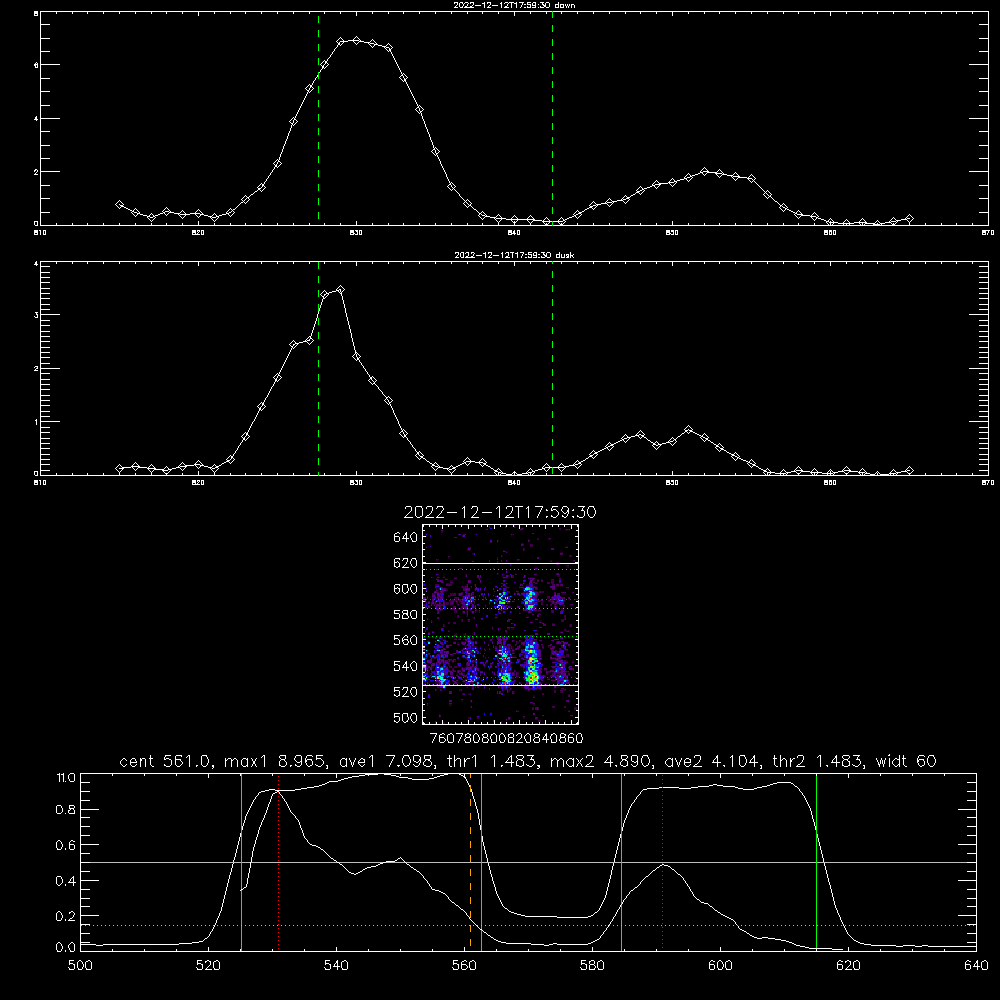This screenshot has width=1000, height=1000.
Task: Click y-axis label 0.6 of bottom plot
Action: click(66, 845)
